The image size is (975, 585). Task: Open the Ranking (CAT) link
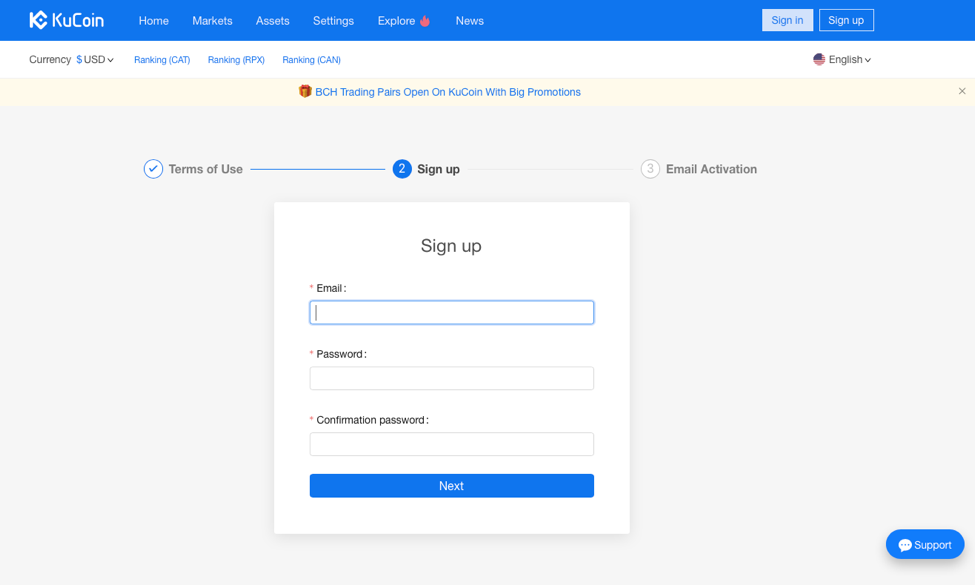[x=162, y=60]
